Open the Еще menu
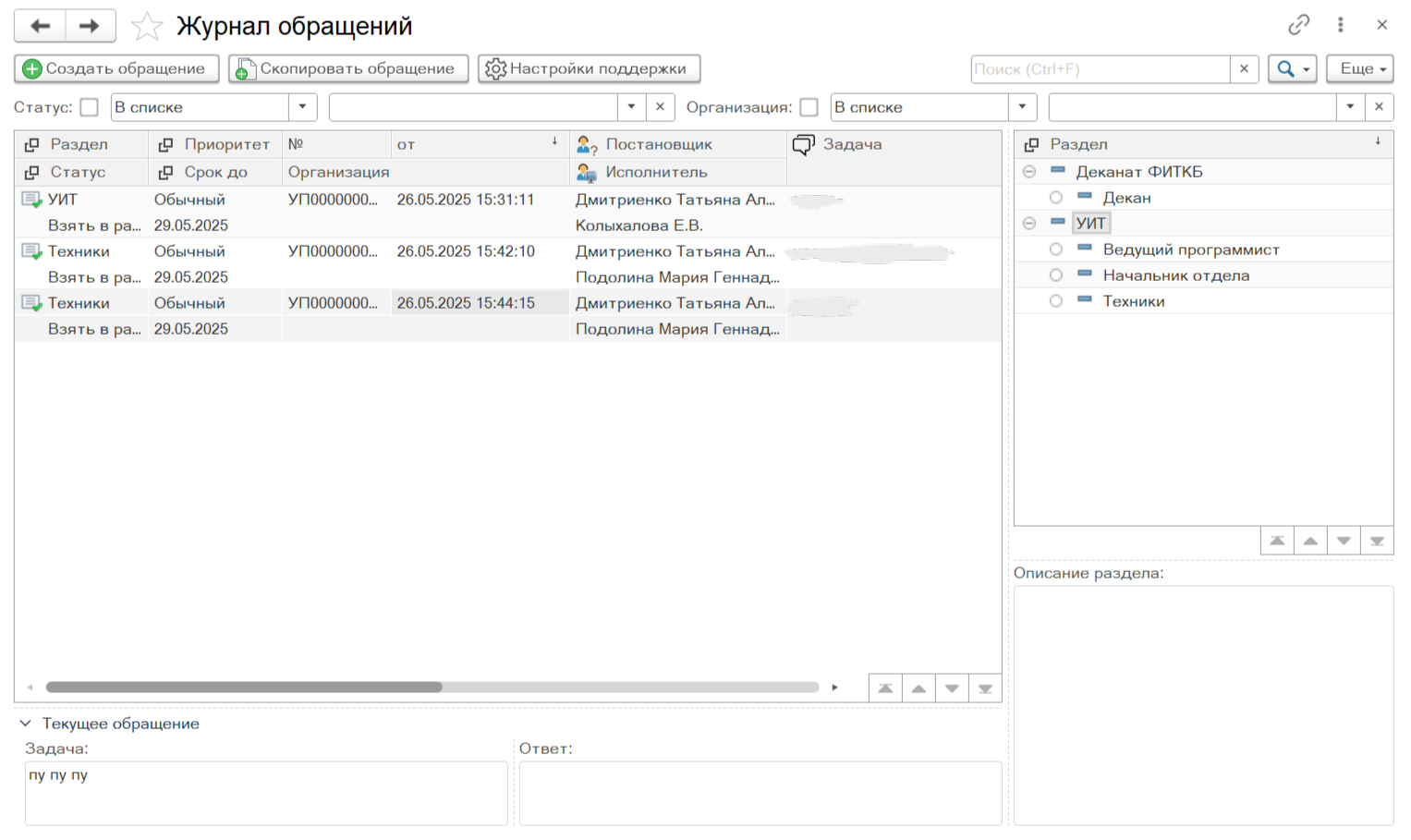1411x840 pixels. [x=1359, y=69]
